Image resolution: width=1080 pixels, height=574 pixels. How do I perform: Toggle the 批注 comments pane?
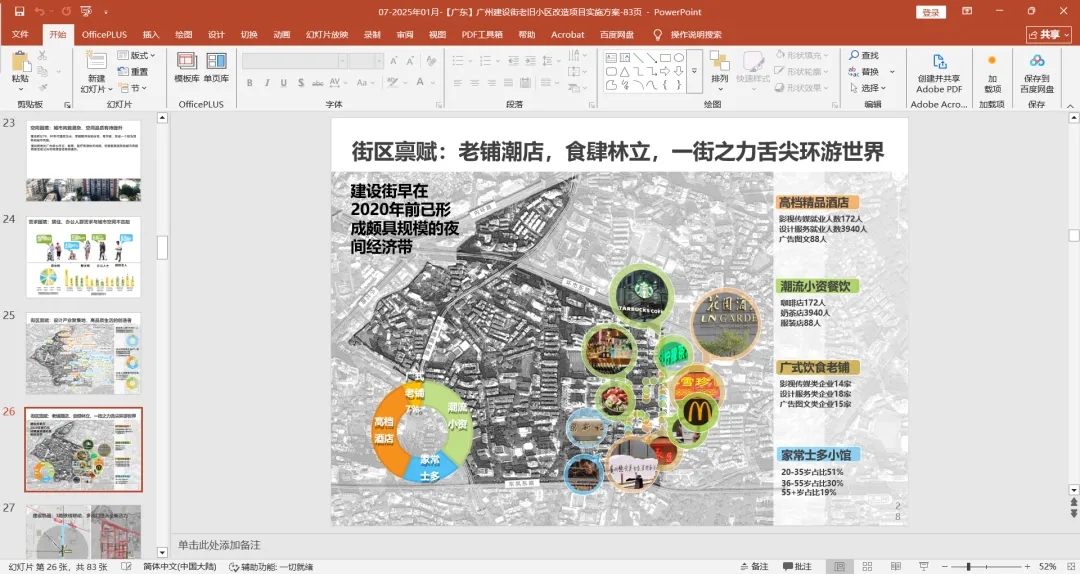coord(796,566)
